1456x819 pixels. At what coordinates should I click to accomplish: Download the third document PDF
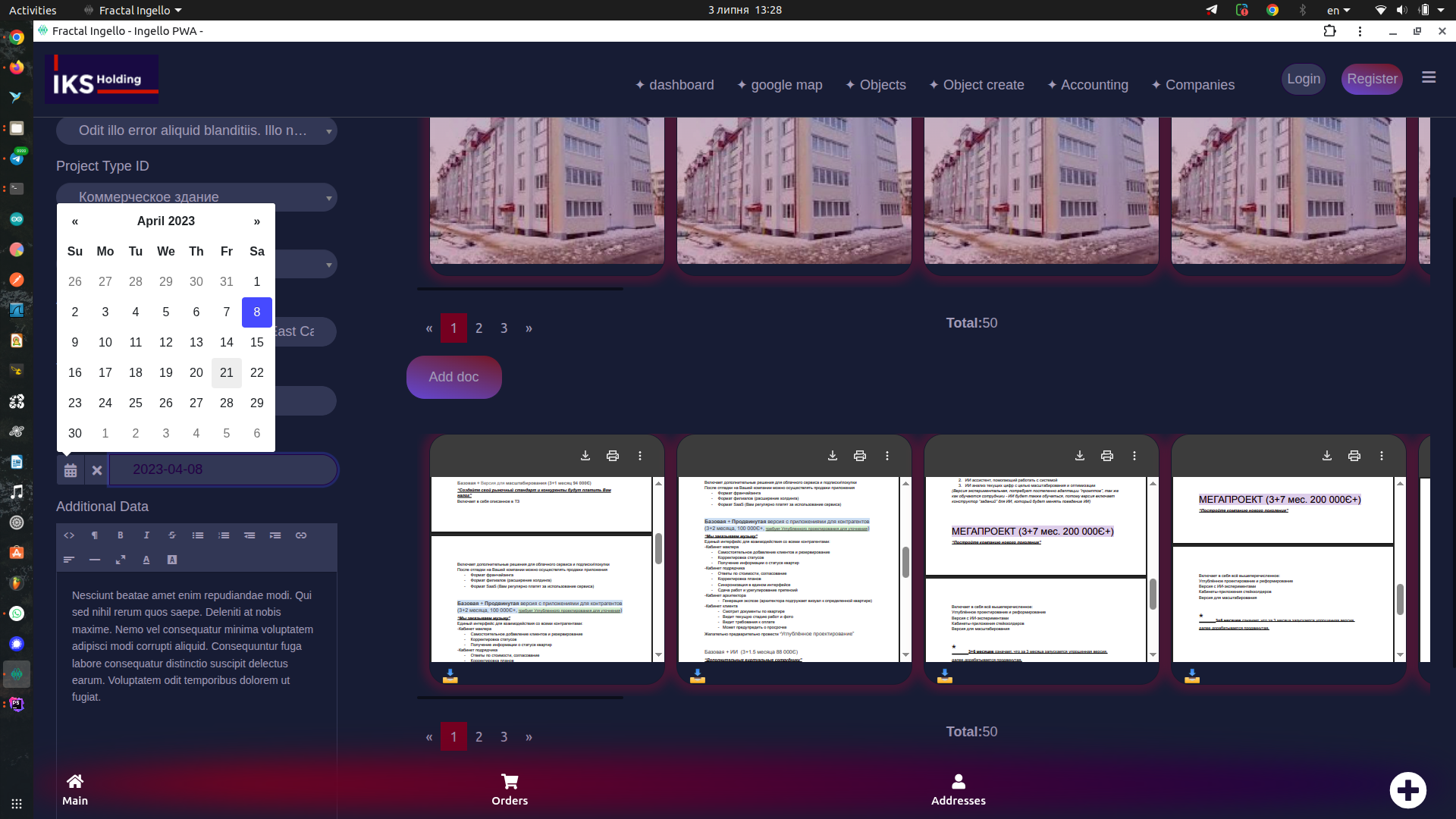coord(1080,456)
